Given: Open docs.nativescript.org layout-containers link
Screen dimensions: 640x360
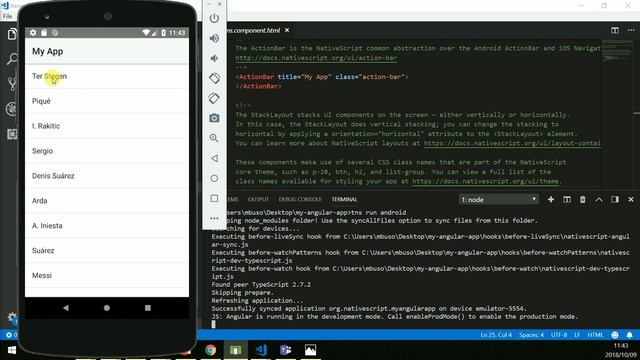Looking at the screenshot, I should (512, 143).
